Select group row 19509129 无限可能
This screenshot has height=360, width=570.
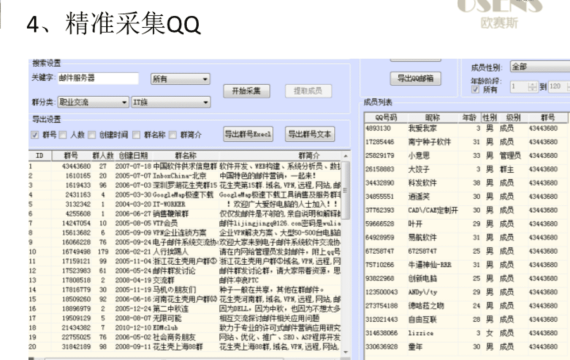tap(185, 318)
